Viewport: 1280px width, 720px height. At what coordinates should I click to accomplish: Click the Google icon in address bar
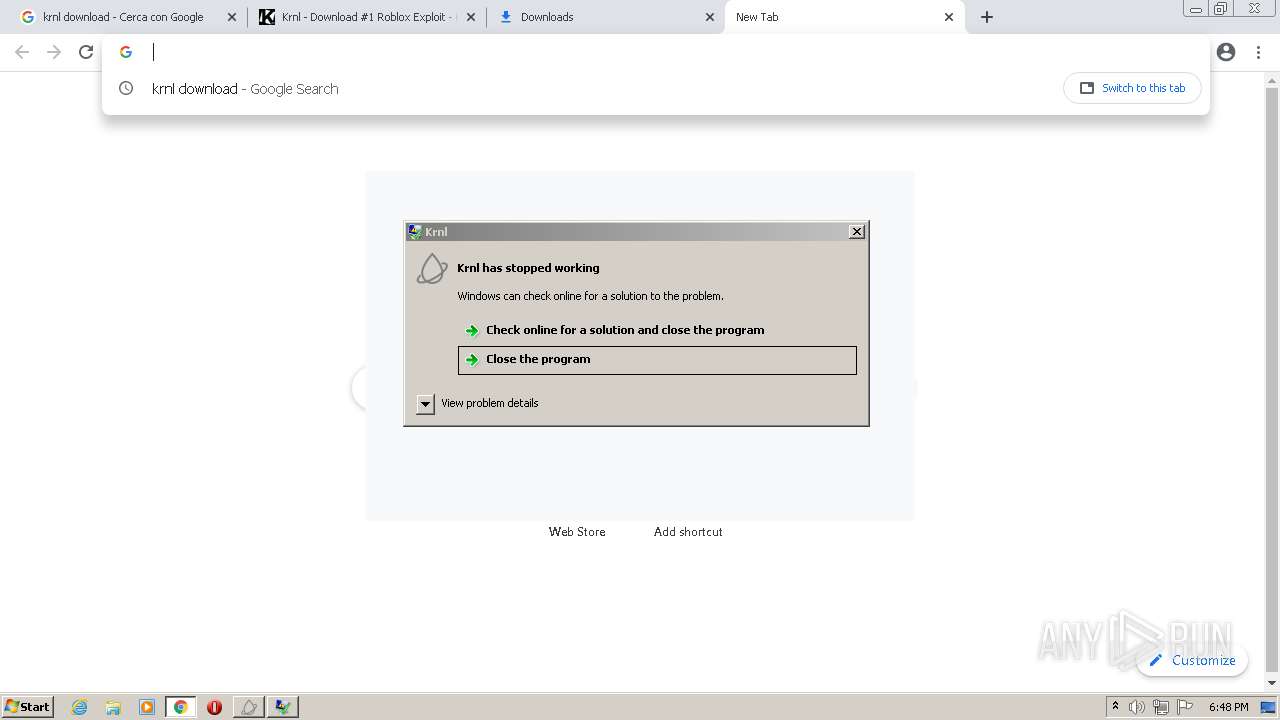pyautogui.click(x=126, y=52)
